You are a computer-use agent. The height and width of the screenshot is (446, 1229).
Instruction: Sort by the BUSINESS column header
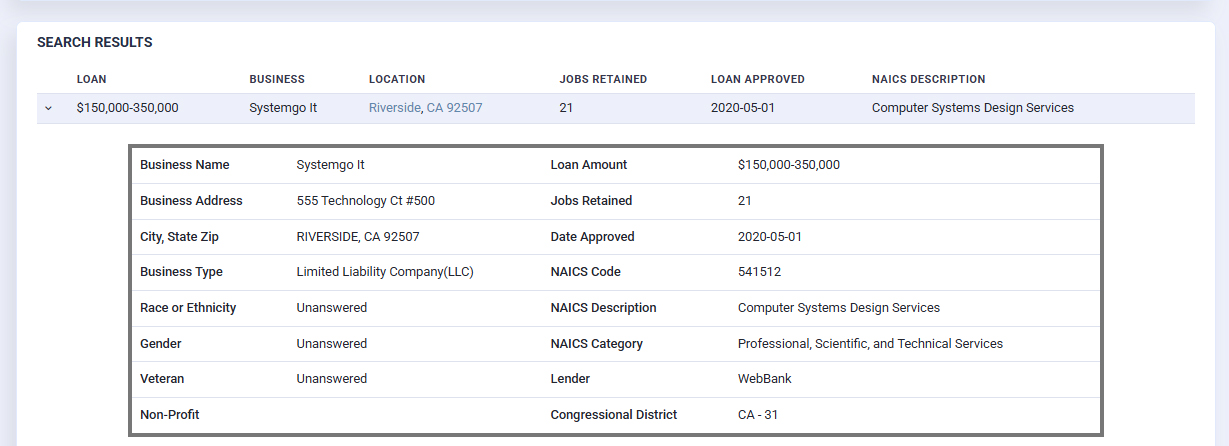tap(277, 79)
